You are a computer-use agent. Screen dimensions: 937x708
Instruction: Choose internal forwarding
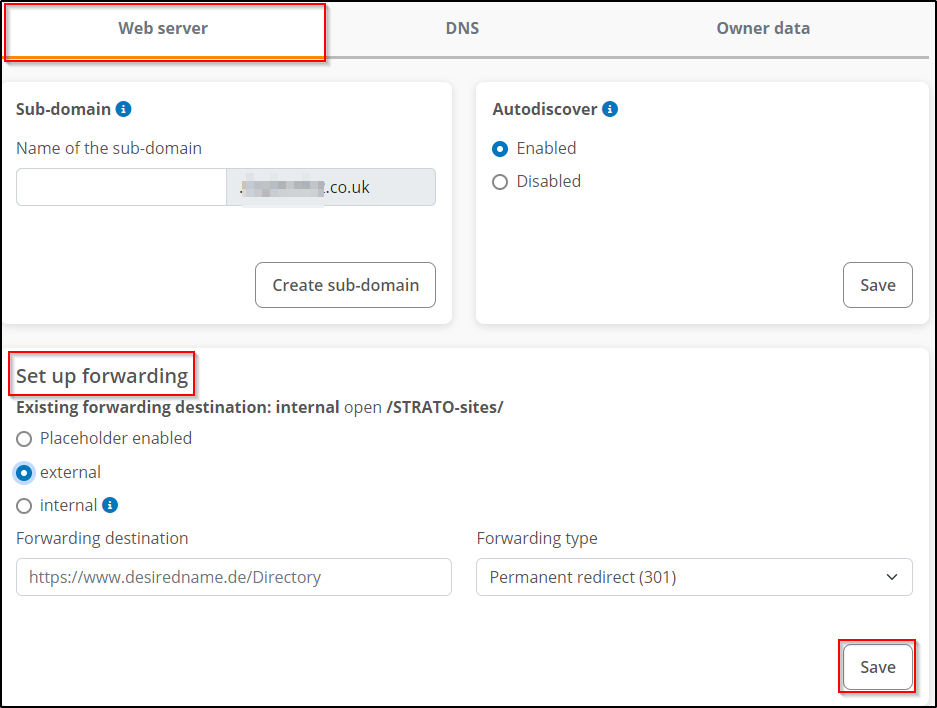tap(22, 505)
